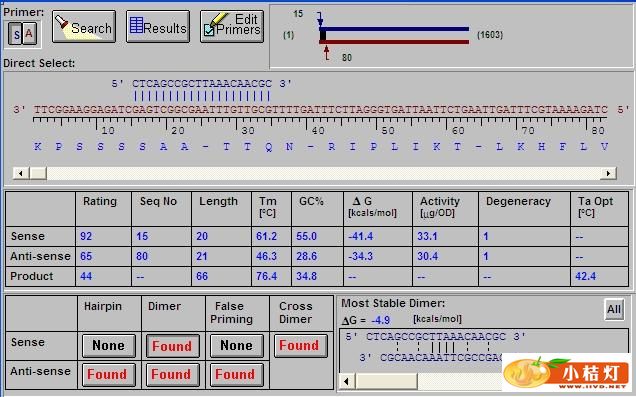Click the blue sense strand bar in the map
The height and width of the screenshot is (397, 636).
394,29
